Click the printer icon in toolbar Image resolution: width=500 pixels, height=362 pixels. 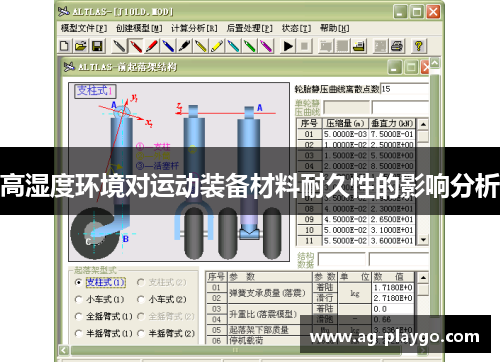point(397,46)
